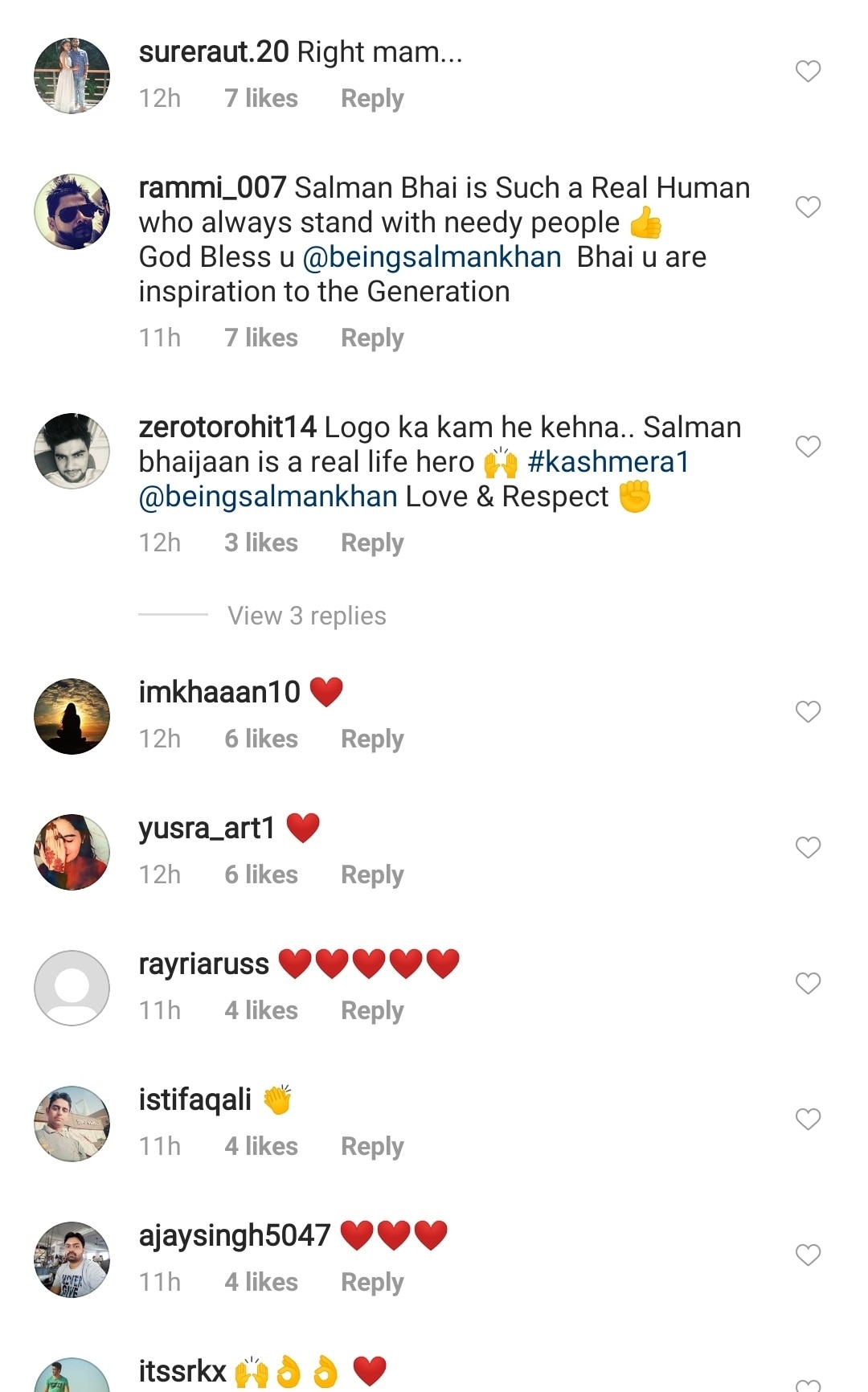This screenshot has width=868, height=1392.
Task: Like the comment by sureraut.20
Action: pyautogui.click(x=808, y=72)
